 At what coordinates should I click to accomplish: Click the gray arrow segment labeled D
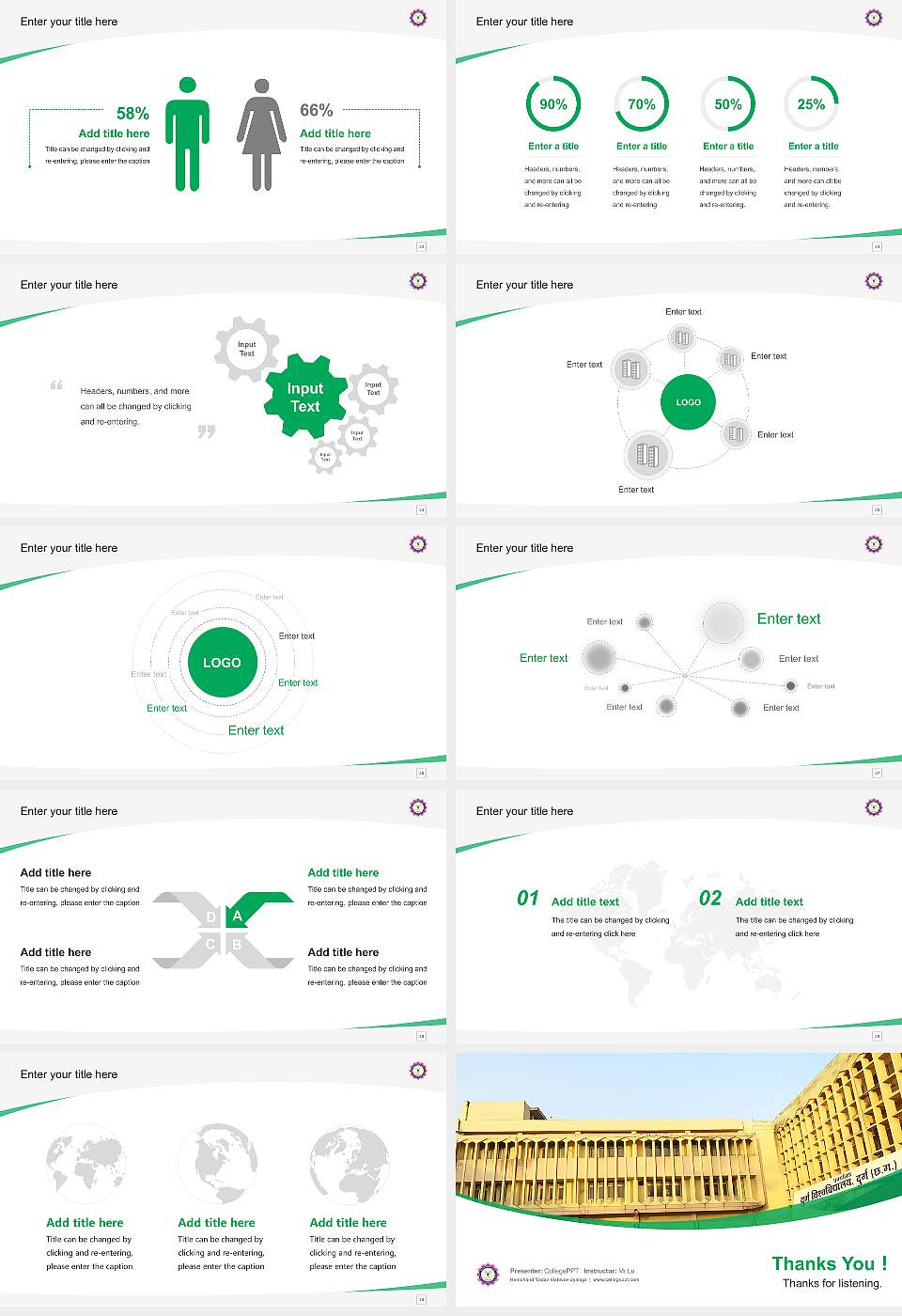187,908
